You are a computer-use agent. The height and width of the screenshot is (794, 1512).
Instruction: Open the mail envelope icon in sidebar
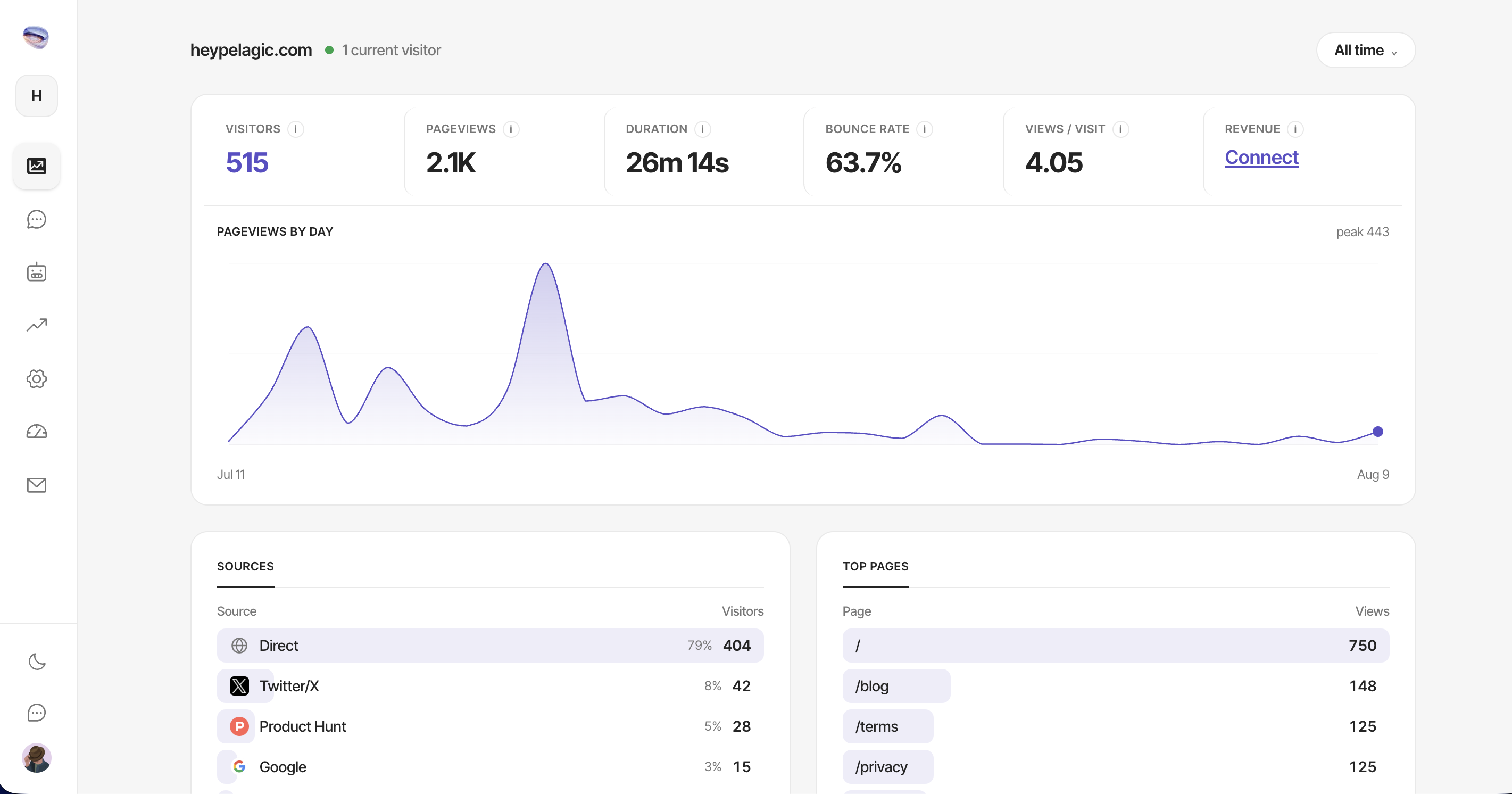click(x=36, y=485)
